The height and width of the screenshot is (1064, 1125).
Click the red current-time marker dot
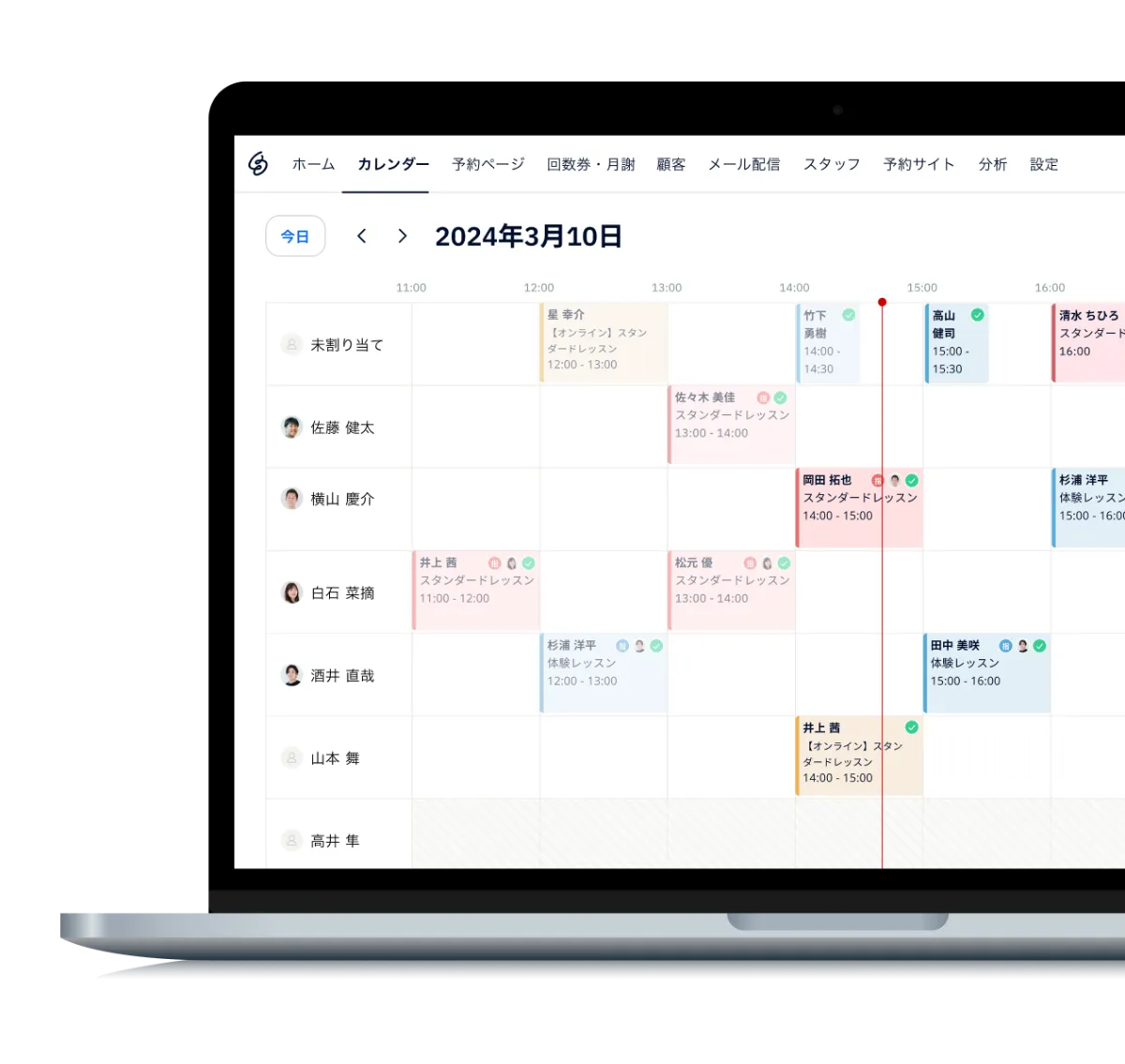tap(882, 302)
